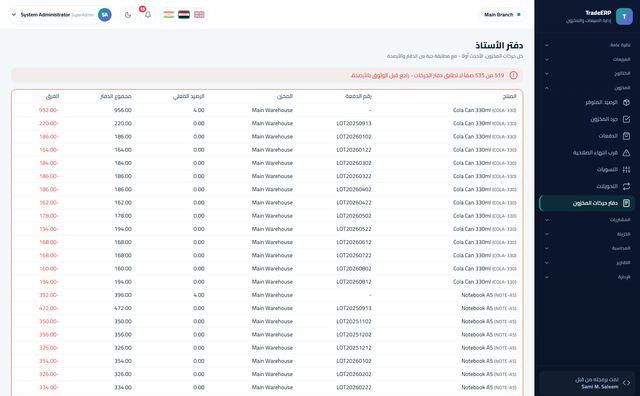
Task: Toggle dark mode with the moon icon
Action: 128,15
